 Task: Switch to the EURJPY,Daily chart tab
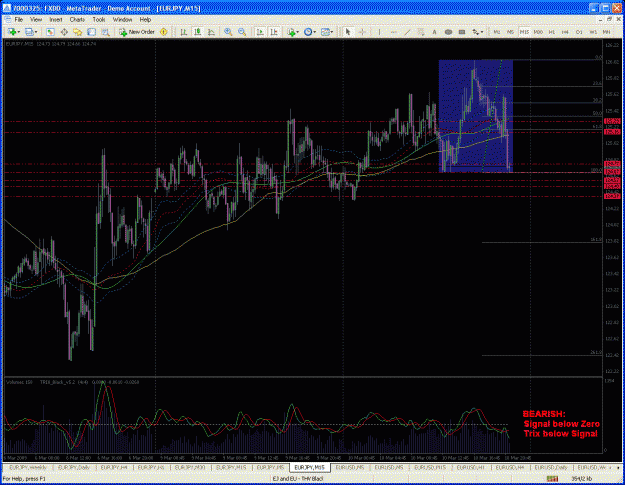tap(74, 467)
